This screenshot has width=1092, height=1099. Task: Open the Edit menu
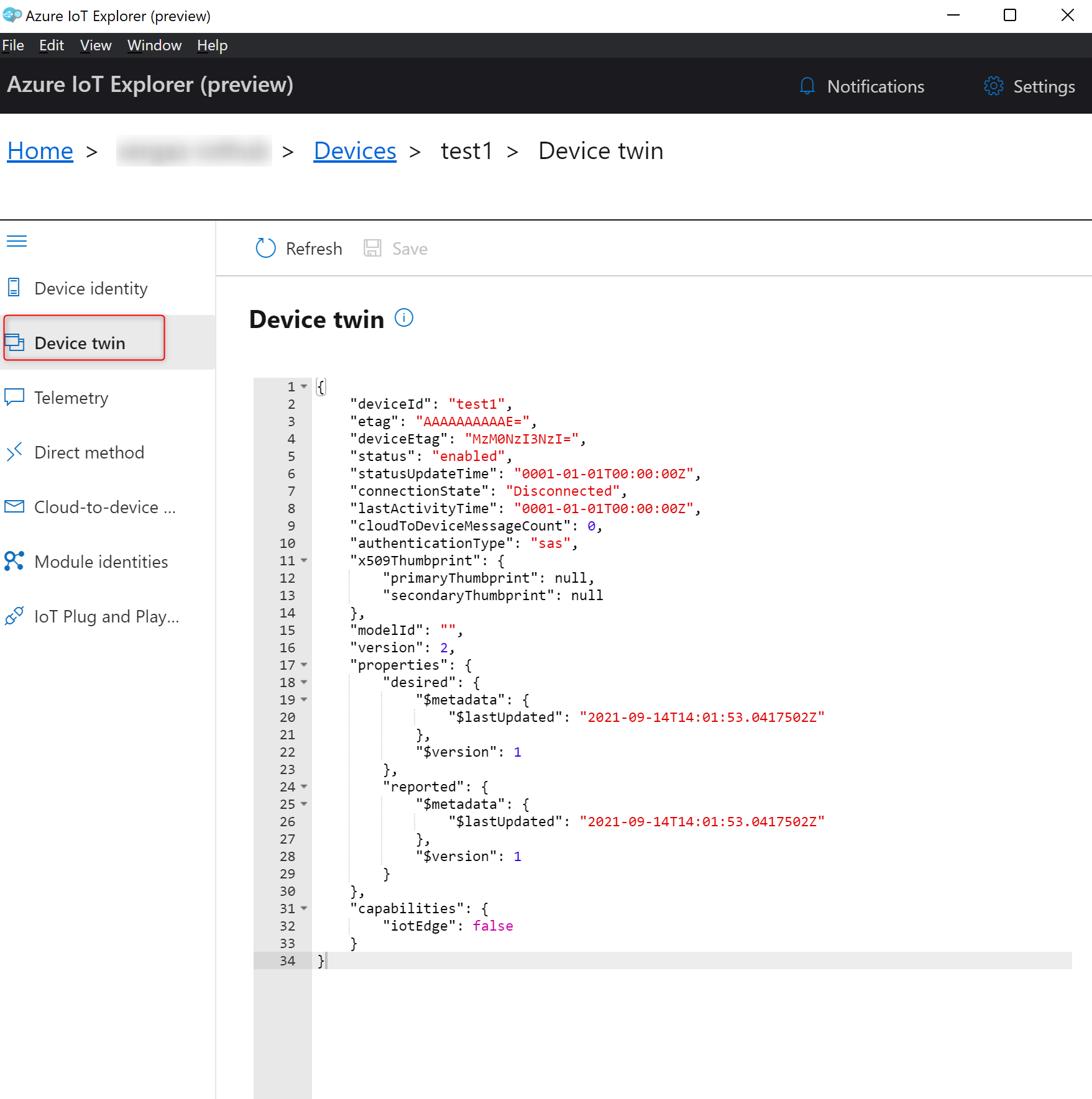(52, 45)
